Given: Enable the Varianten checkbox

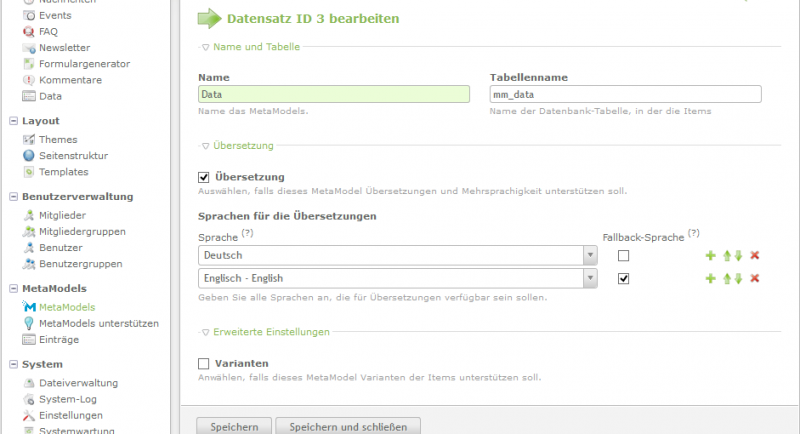Looking at the screenshot, I should [x=205, y=363].
